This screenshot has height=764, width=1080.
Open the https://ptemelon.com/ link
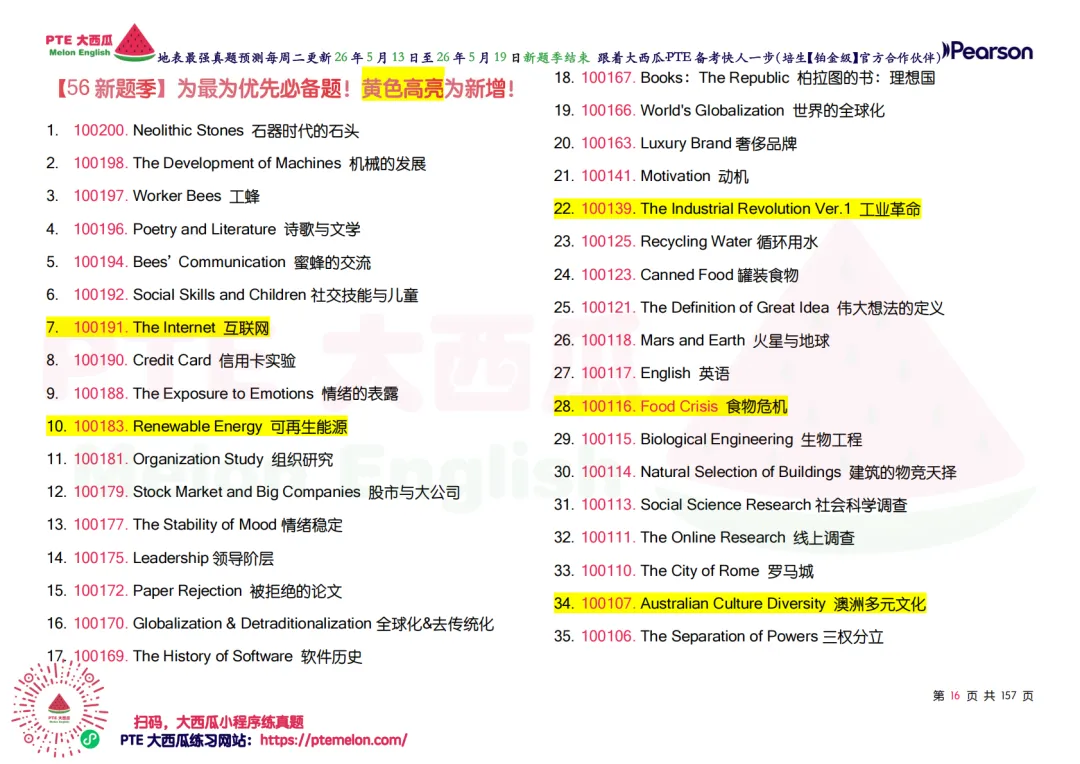[x=333, y=740]
